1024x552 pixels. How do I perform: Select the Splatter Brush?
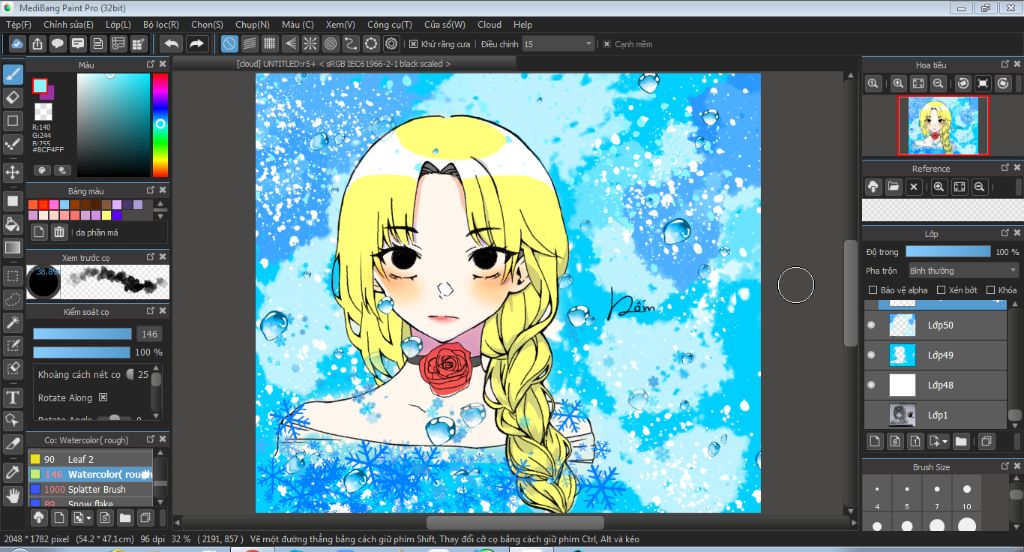[x=90, y=489]
